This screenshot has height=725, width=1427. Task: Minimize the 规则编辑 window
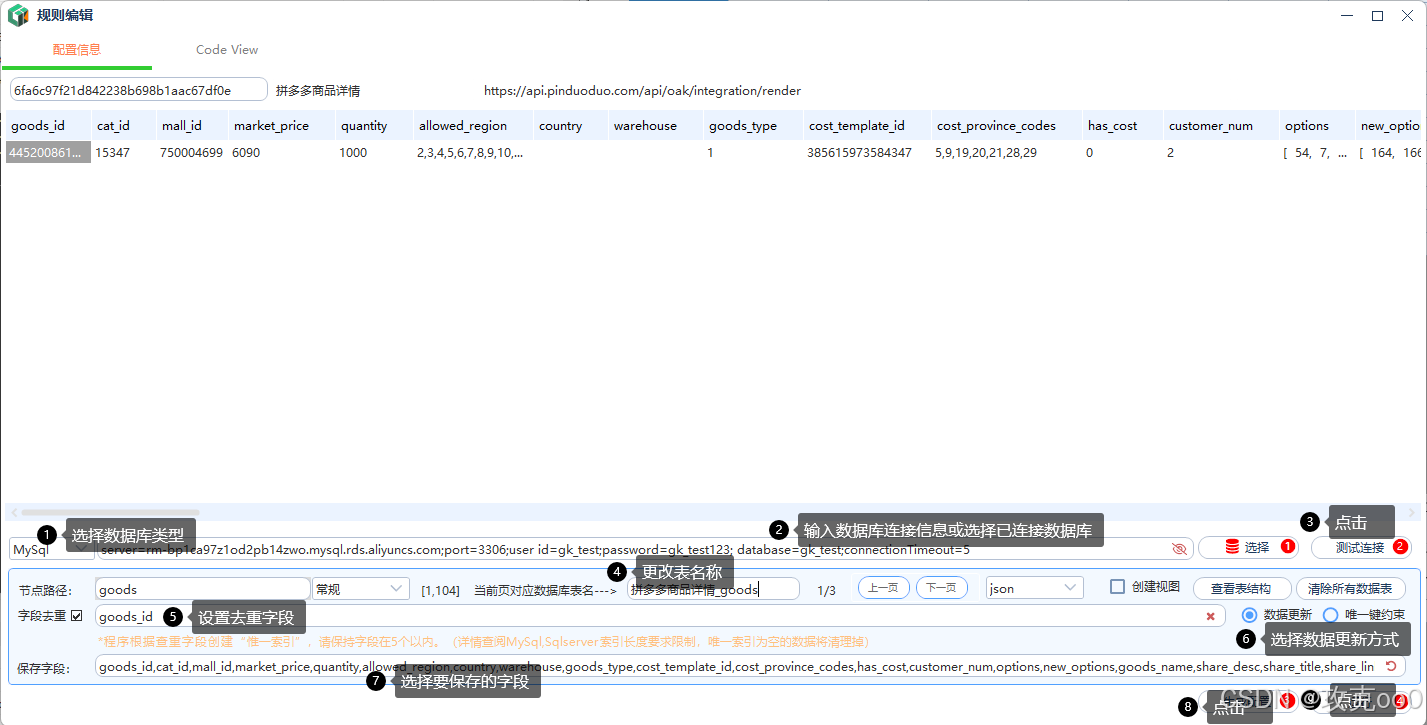pyautogui.click(x=1346, y=16)
